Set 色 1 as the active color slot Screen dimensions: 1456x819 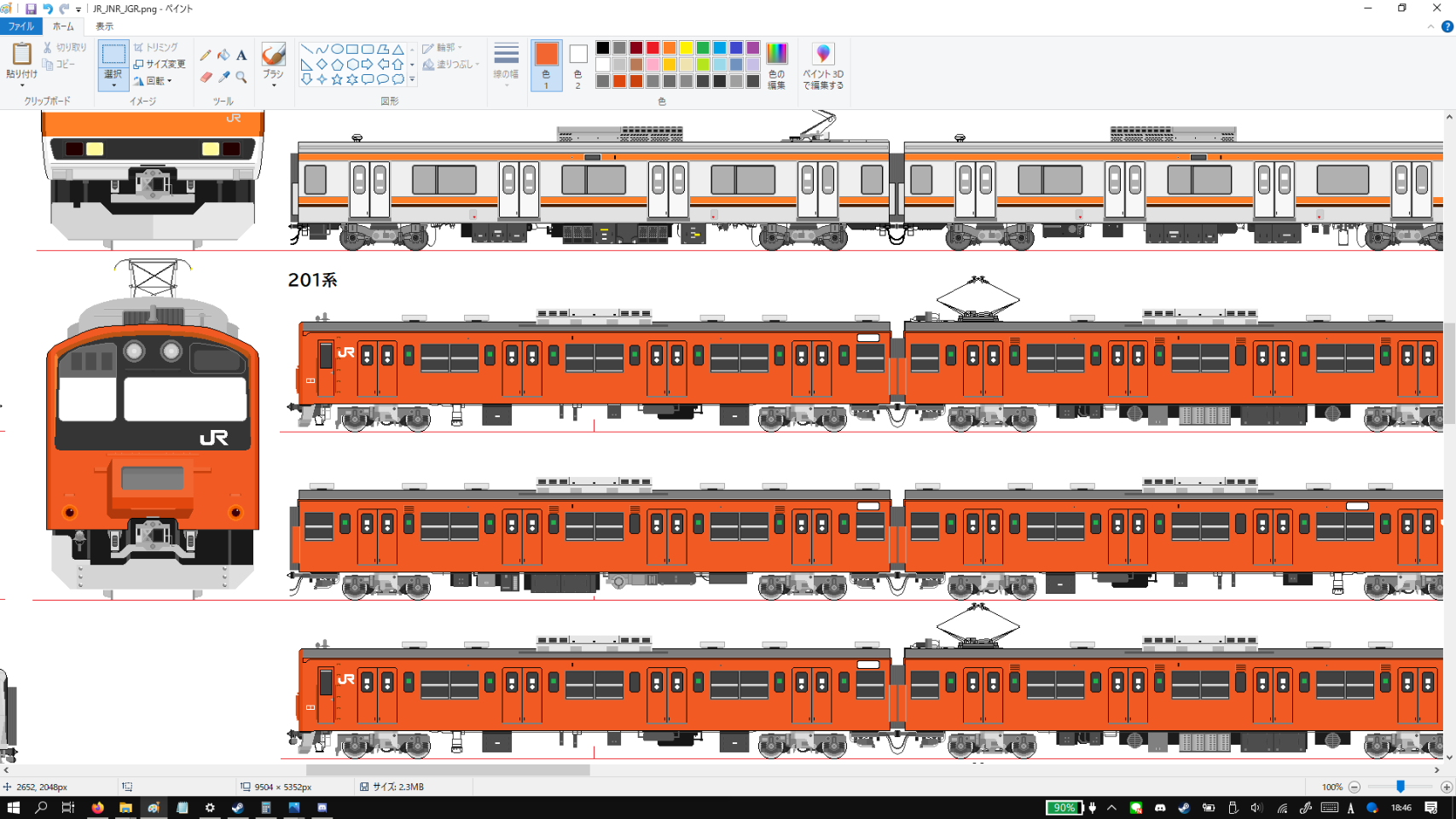546,65
